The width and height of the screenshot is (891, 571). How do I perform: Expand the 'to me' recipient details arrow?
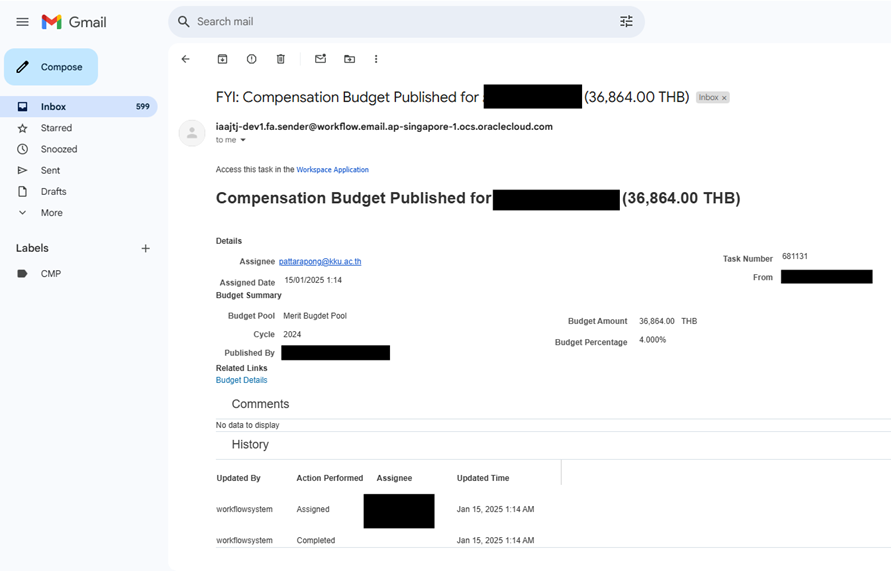pos(243,141)
